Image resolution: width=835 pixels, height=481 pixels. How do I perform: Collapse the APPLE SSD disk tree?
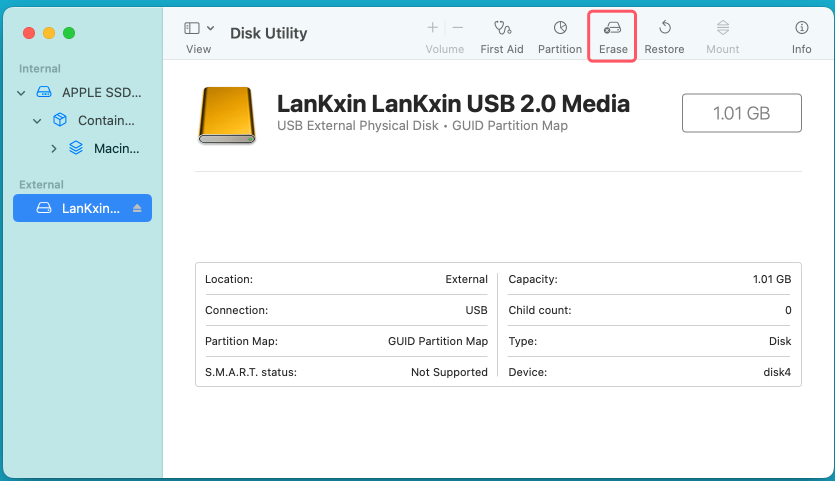(x=22, y=92)
